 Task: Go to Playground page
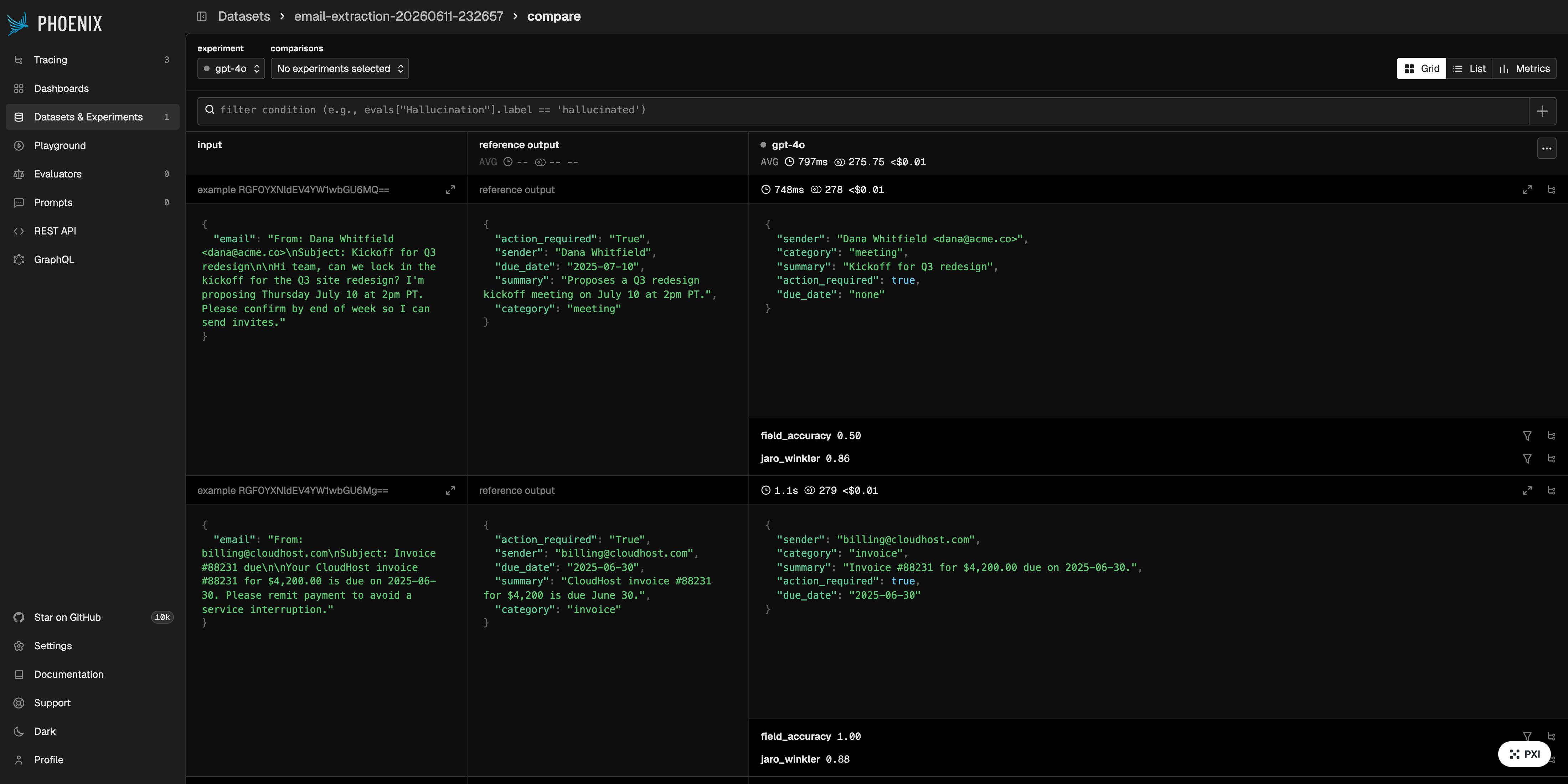pos(93,145)
